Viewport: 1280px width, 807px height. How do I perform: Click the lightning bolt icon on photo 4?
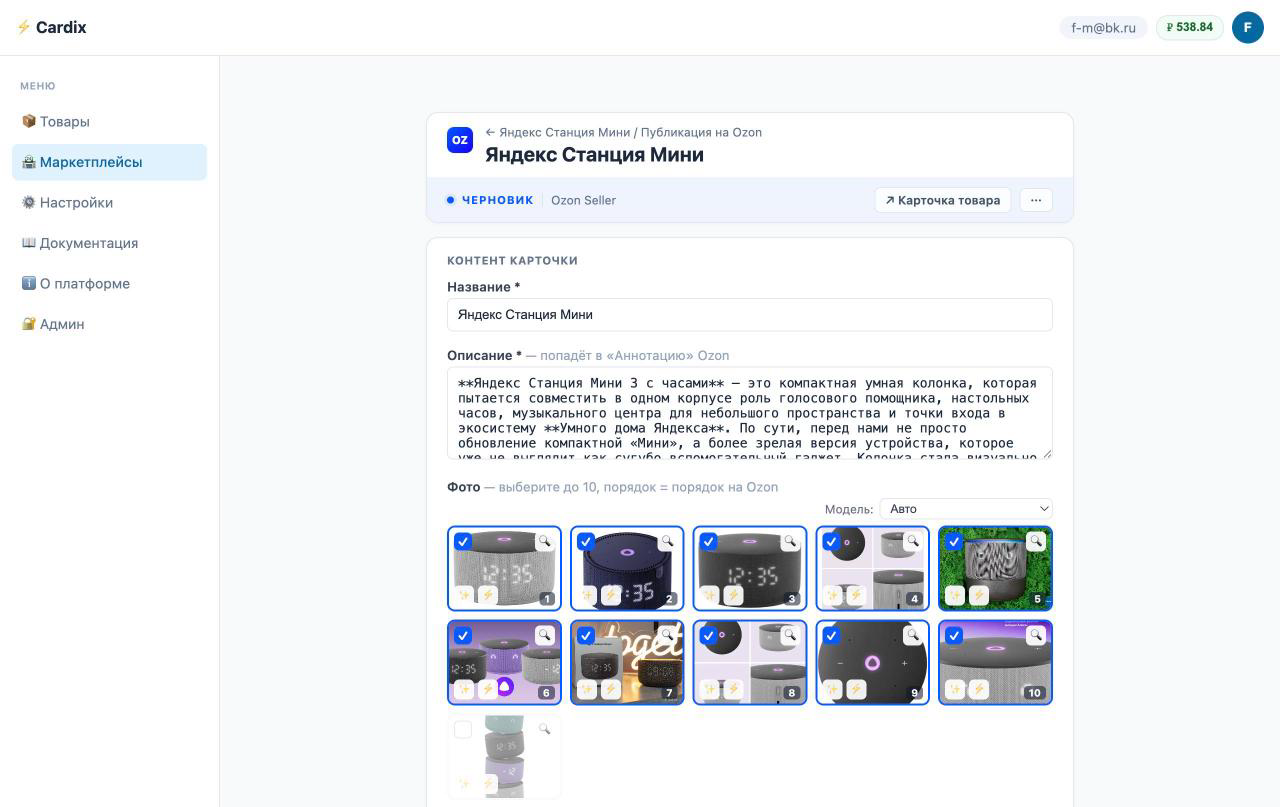pyautogui.click(x=857, y=595)
